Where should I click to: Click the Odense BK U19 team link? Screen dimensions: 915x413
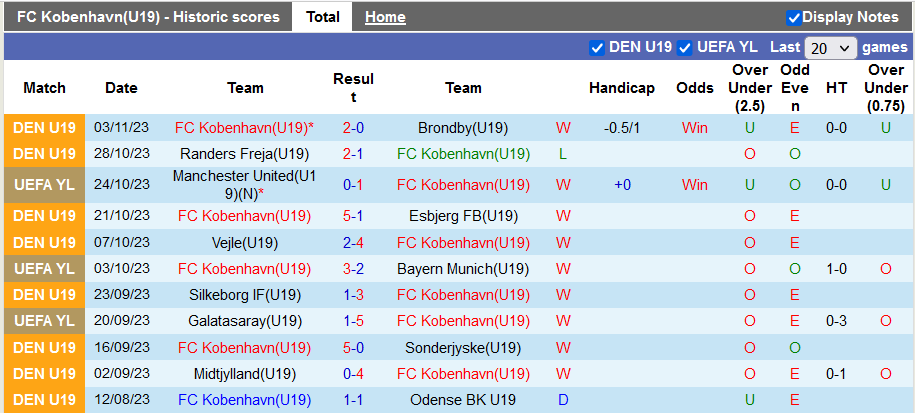pyautogui.click(x=463, y=400)
